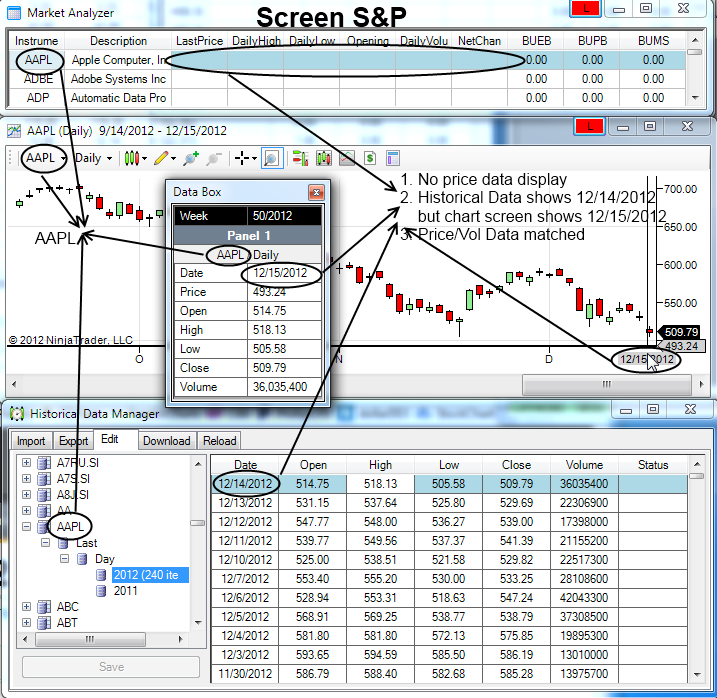Open the Download tab
The height and width of the screenshot is (698, 717).
(x=167, y=441)
